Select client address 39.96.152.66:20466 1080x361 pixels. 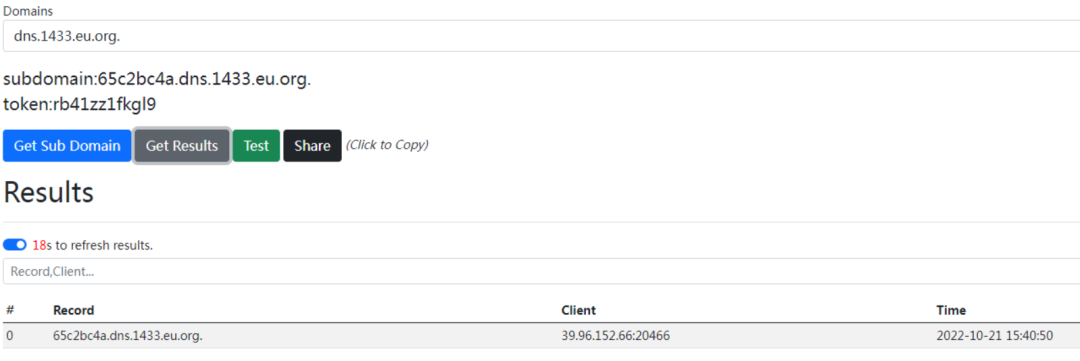click(x=616, y=336)
